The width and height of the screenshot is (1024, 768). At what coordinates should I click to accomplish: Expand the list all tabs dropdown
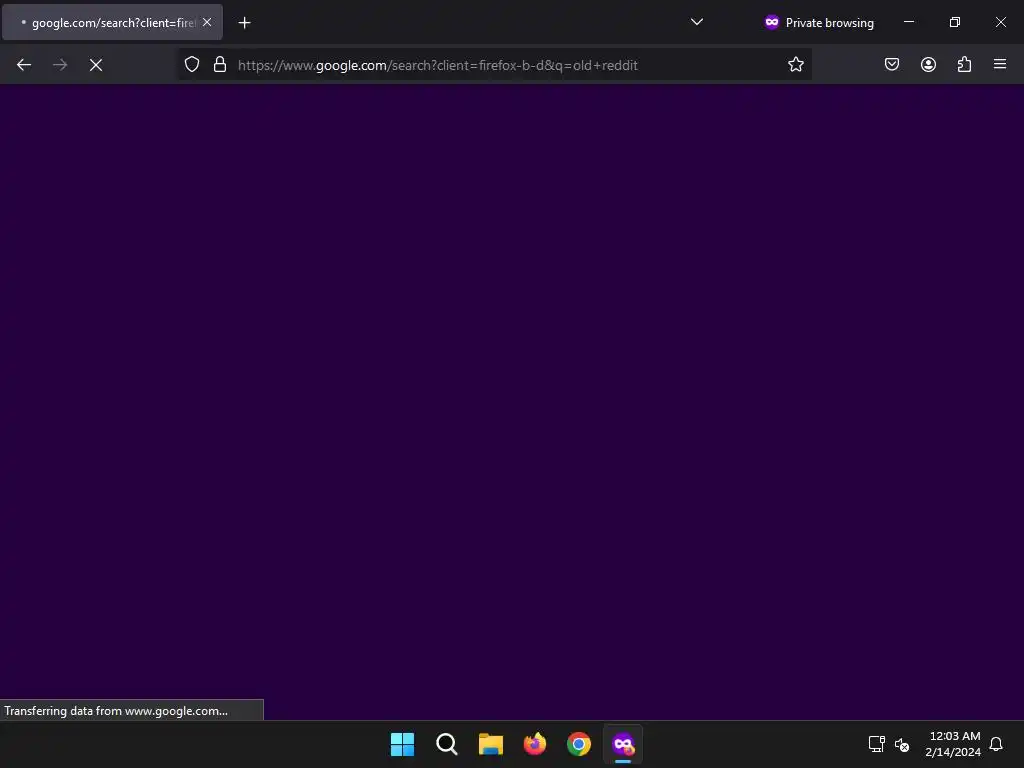(697, 22)
